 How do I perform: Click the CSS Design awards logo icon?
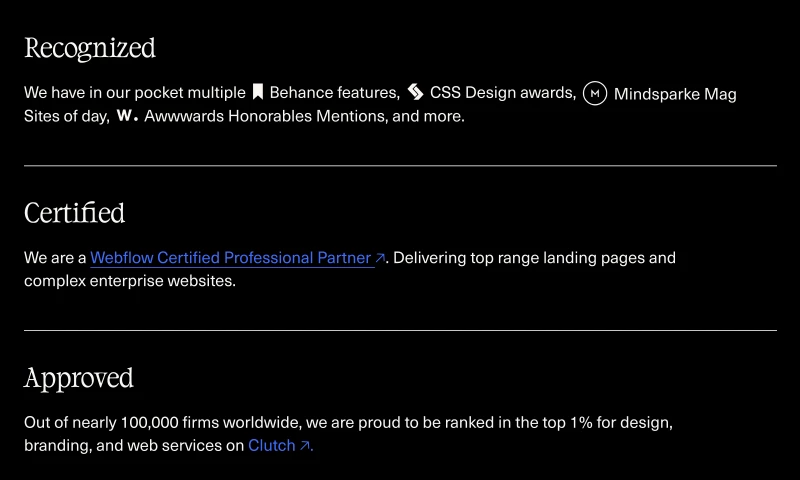[416, 92]
